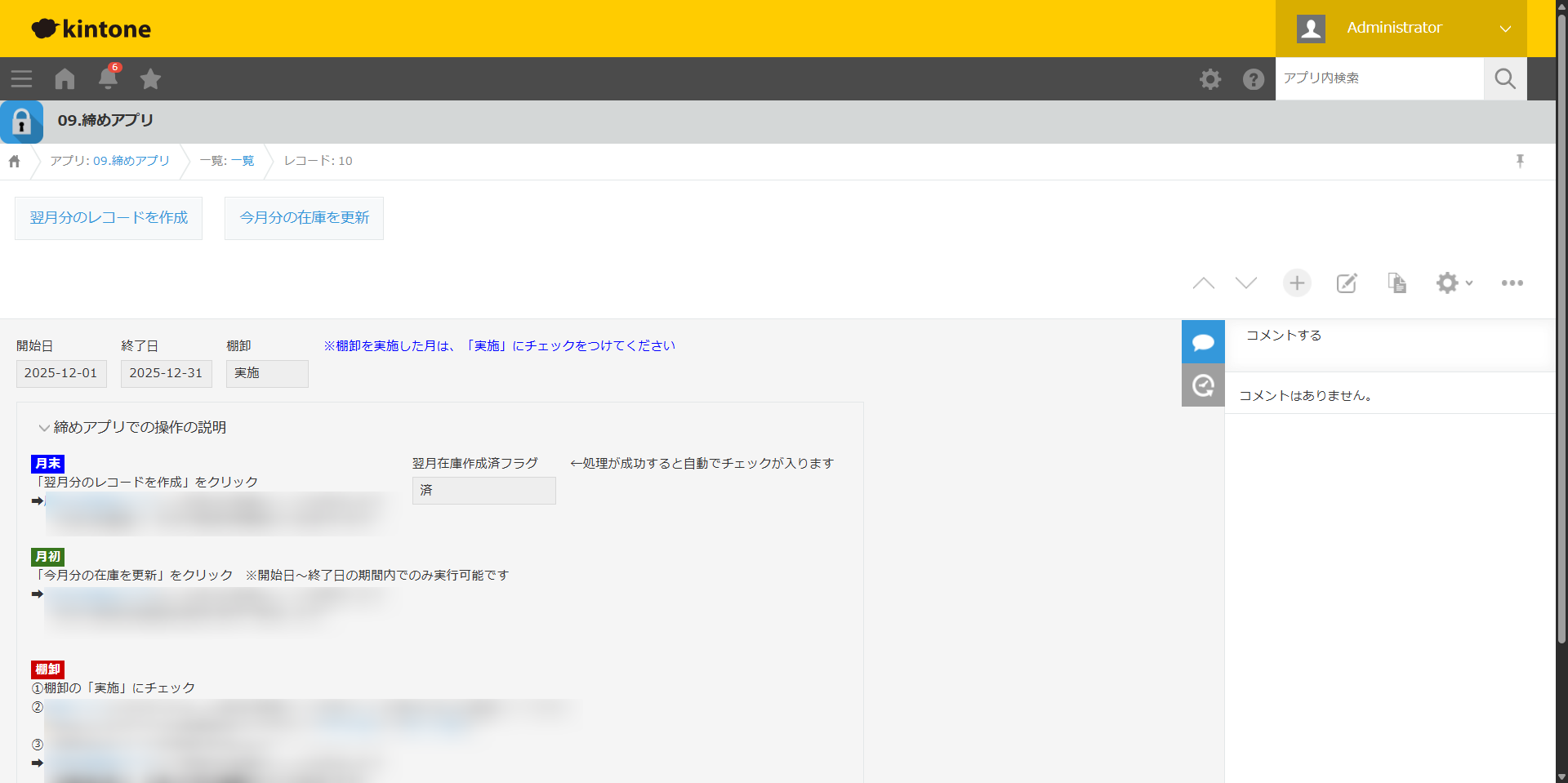Duplicate the record using copy icon
The height and width of the screenshot is (783, 1568).
[x=1396, y=283]
